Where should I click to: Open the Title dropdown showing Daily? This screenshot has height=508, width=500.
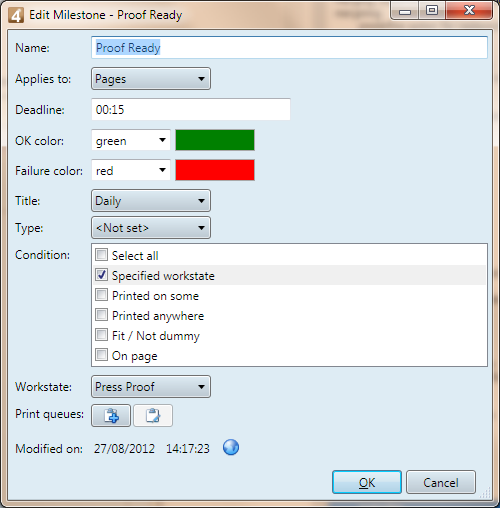point(151,201)
